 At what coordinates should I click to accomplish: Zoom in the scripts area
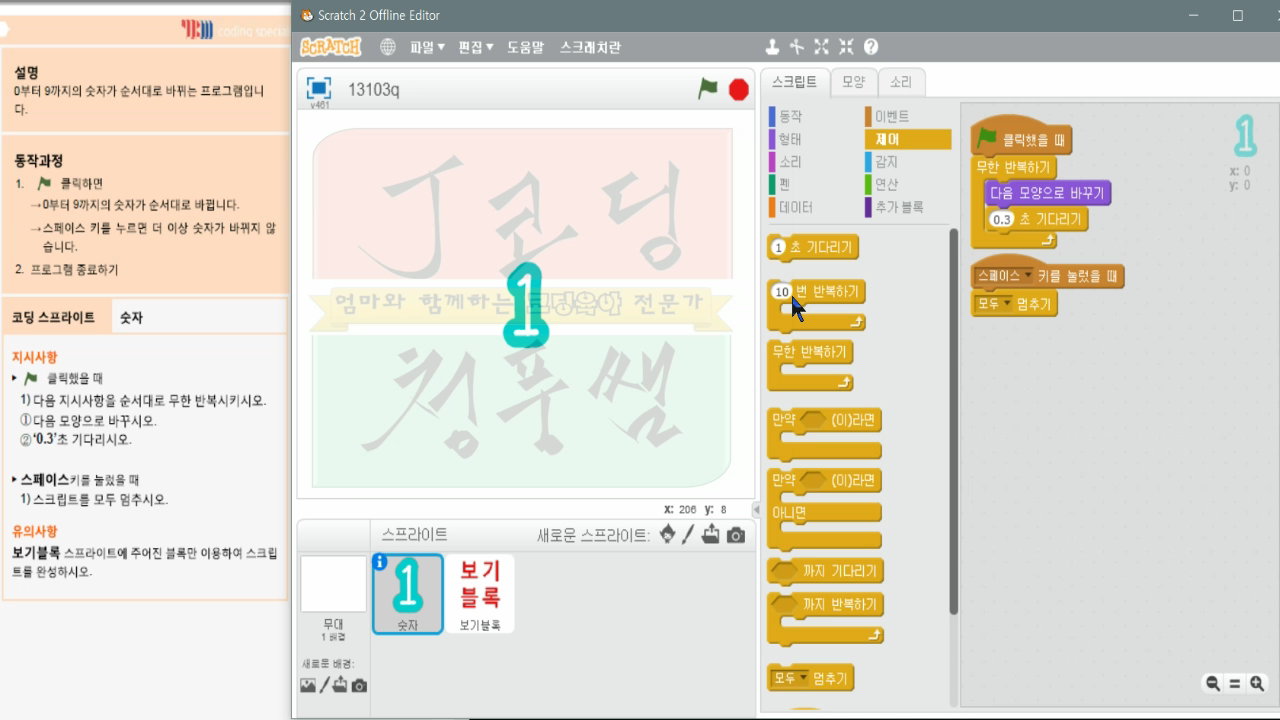tap(1257, 684)
